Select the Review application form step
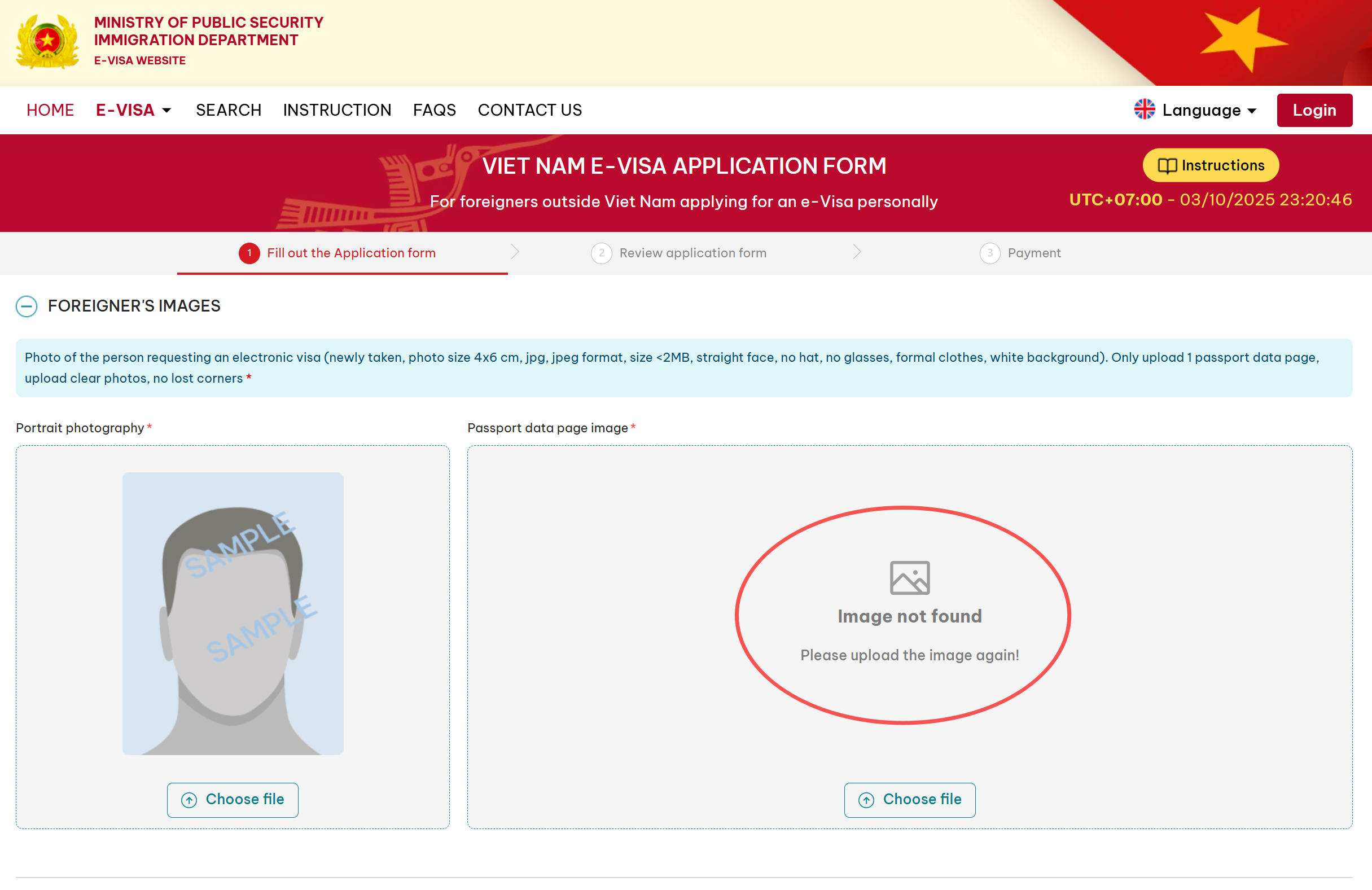This screenshot has width=1372, height=890. [692, 253]
